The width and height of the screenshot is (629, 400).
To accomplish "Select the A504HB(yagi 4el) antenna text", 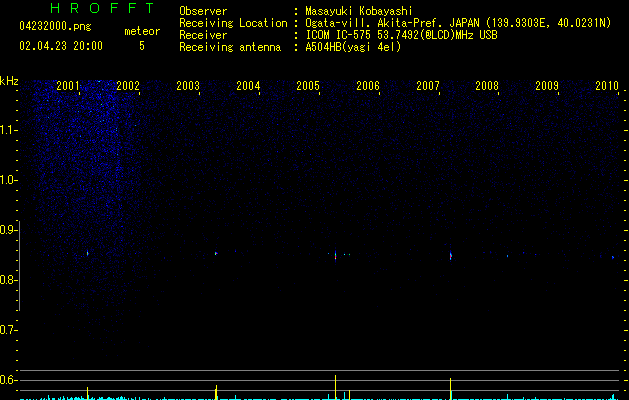I will (x=353, y=47).
